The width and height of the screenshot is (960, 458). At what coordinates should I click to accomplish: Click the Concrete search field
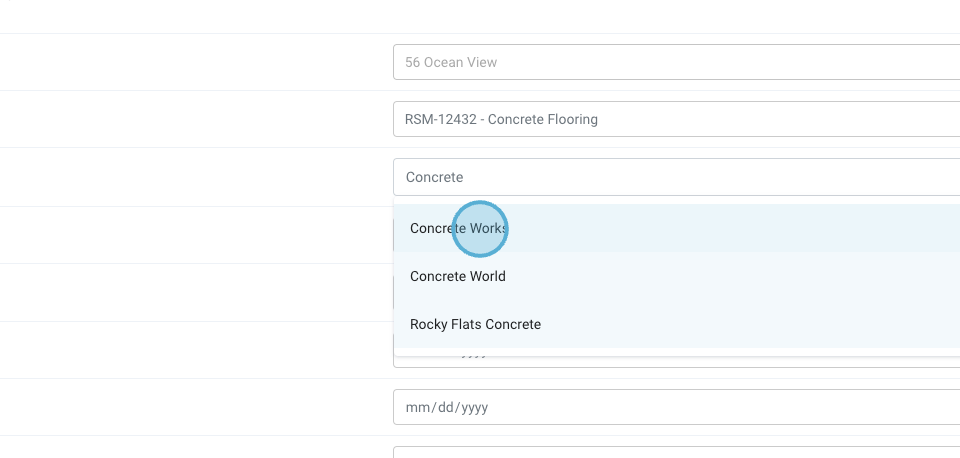[676, 177]
